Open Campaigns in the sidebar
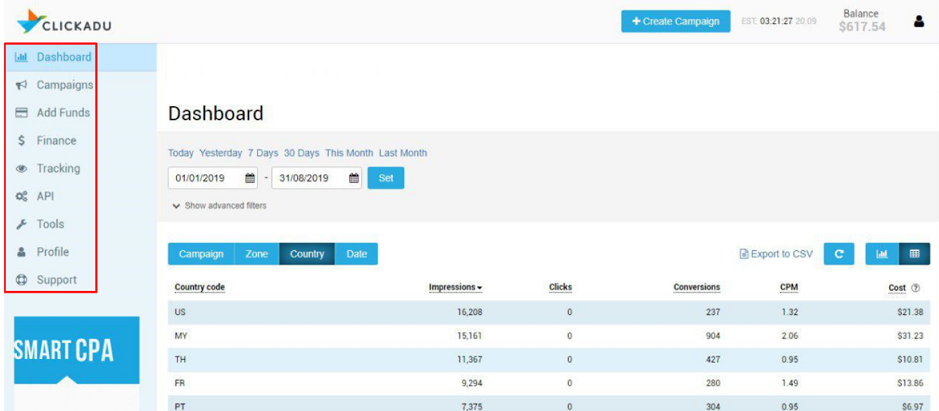Image resolution: width=939 pixels, height=411 pixels. tap(65, 85)
